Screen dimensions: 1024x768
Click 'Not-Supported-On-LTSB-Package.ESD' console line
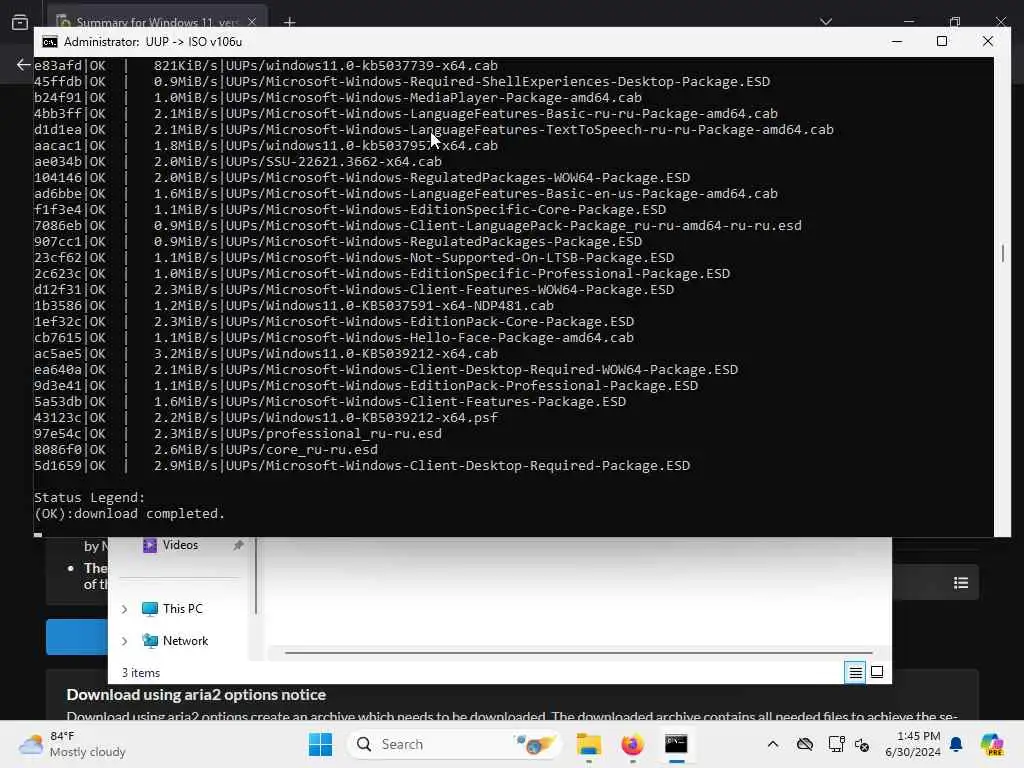(542, 257)
